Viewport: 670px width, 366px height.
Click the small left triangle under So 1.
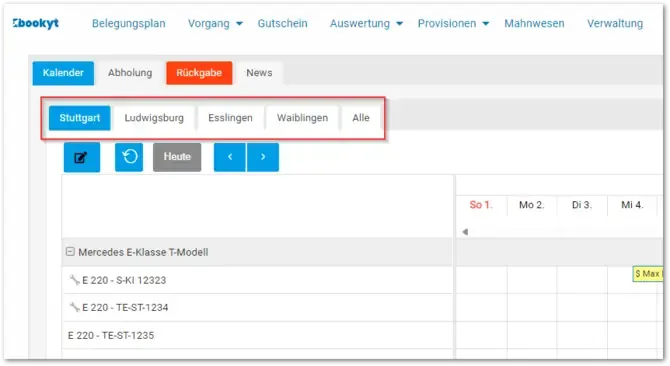point(465,232)
